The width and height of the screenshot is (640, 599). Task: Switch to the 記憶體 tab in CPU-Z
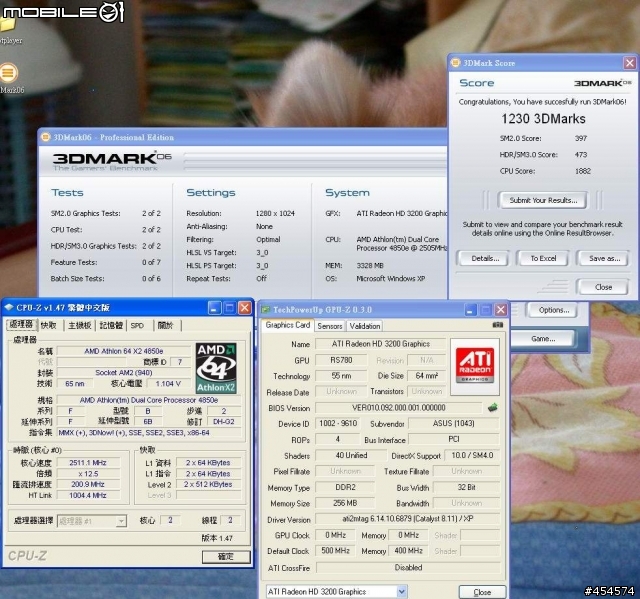pos(111,325)
